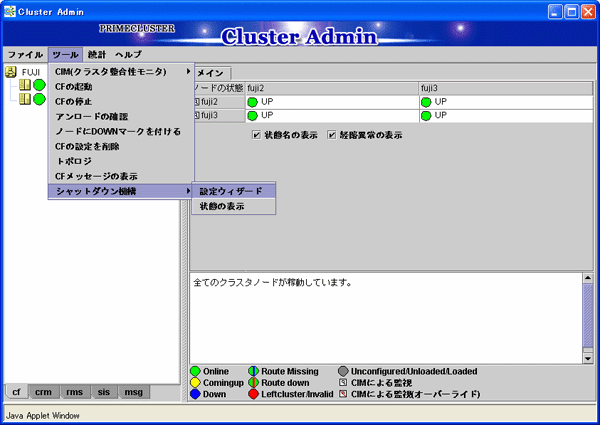600x425 pixels.
Task: Toggle 状態名の表示 checkbox
Action: tap(256, 135)
